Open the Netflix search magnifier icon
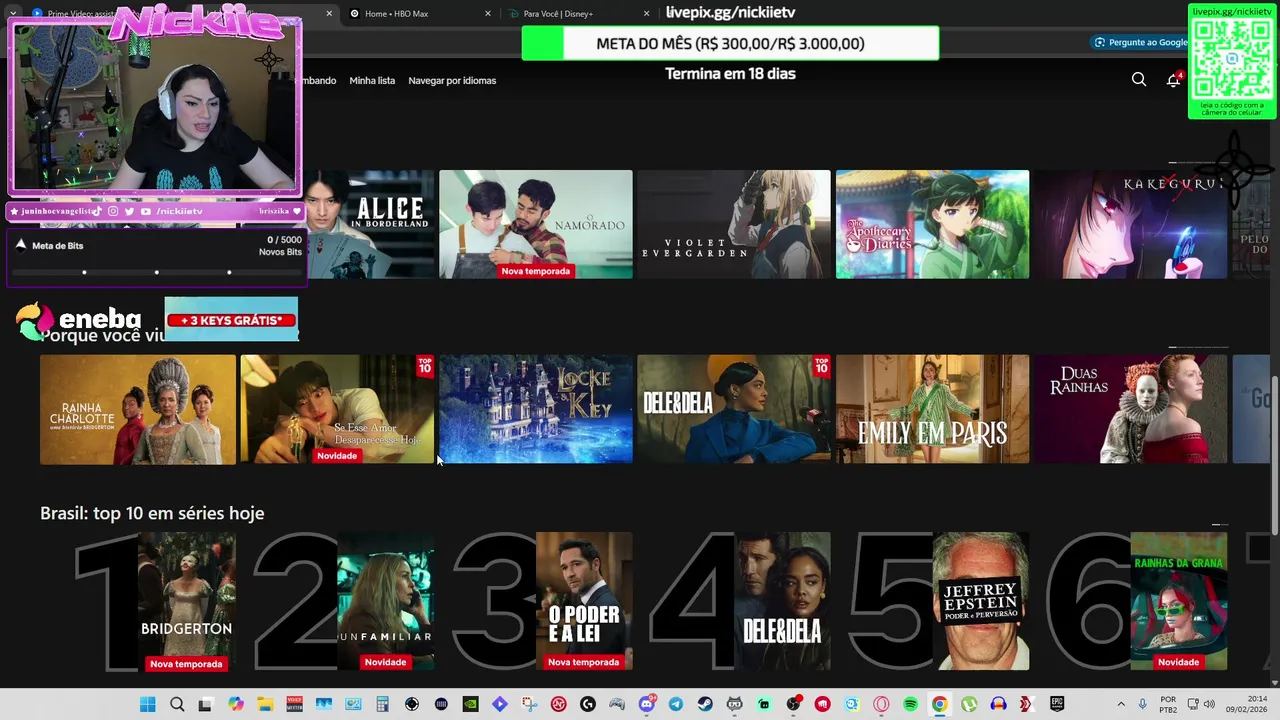Screen dimensions: 1280x720 point(1139,80)
